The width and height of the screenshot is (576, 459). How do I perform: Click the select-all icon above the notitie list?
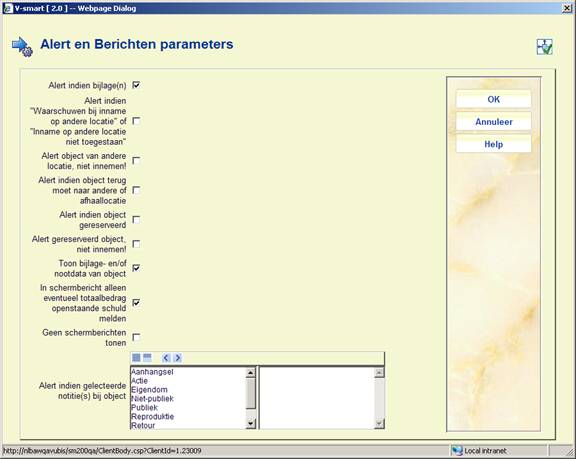pos(136,358)
